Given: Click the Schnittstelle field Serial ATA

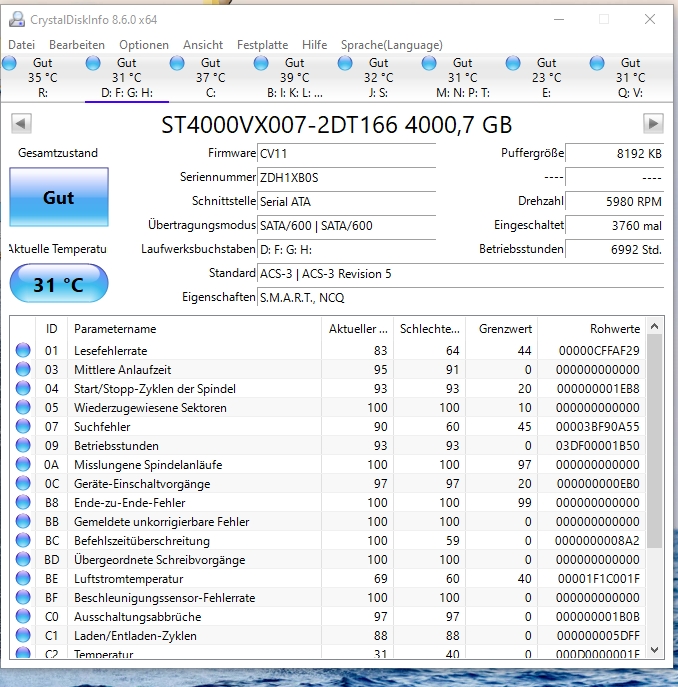Looking at the screenshot, I should (346, 202).
